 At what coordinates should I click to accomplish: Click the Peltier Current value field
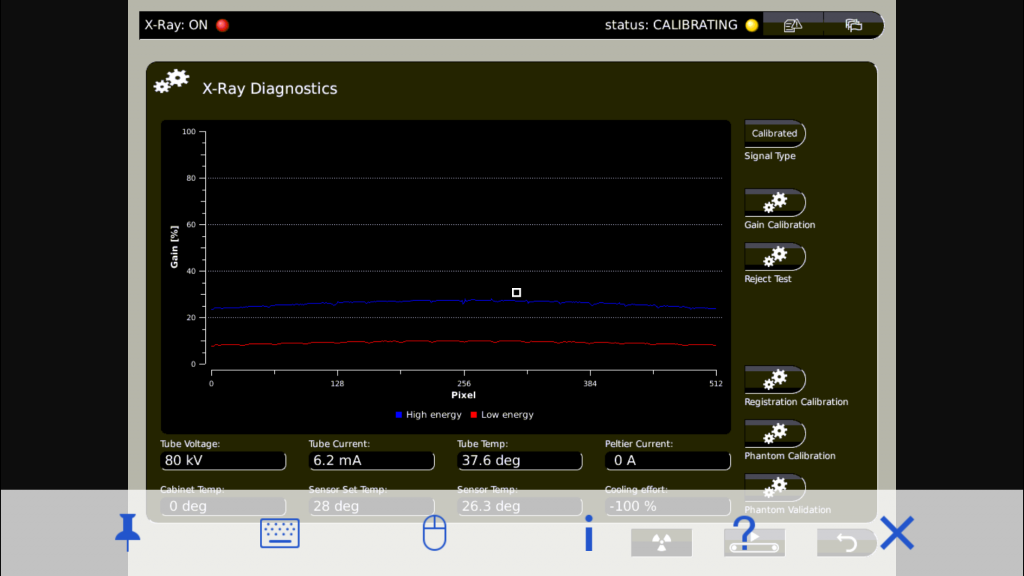pyautogui.click(x=667, y=461)
